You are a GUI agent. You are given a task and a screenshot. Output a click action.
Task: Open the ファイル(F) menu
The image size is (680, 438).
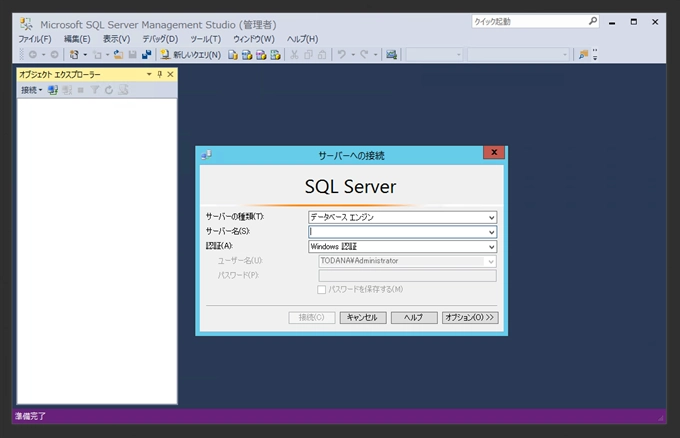35,39
